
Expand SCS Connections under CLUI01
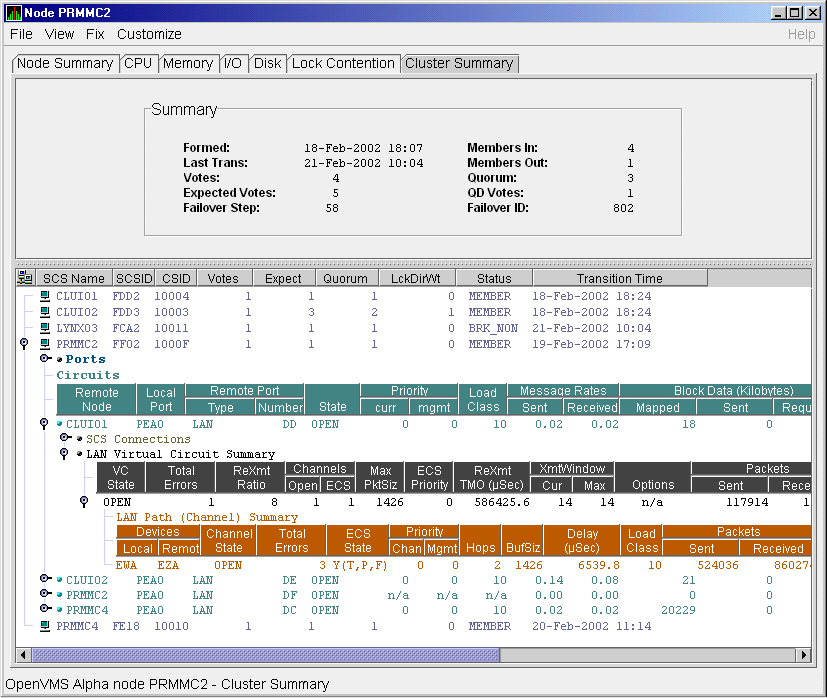[65, 437]
